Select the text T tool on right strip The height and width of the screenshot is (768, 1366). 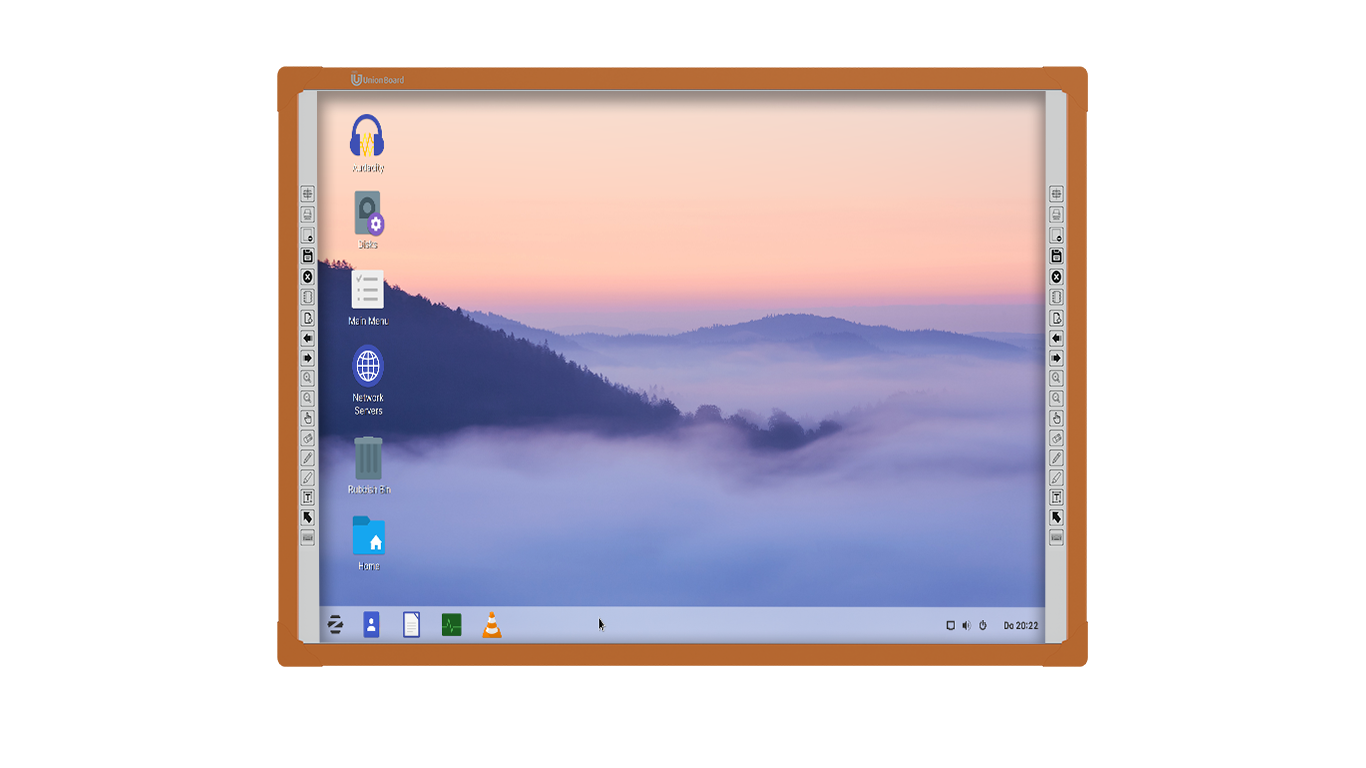[1056, 497]
